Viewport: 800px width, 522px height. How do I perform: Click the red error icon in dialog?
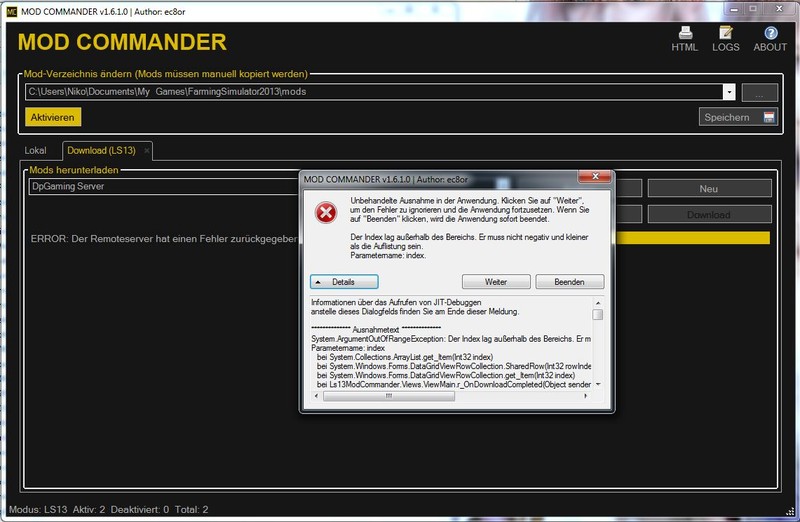click(x=326, y=213)
